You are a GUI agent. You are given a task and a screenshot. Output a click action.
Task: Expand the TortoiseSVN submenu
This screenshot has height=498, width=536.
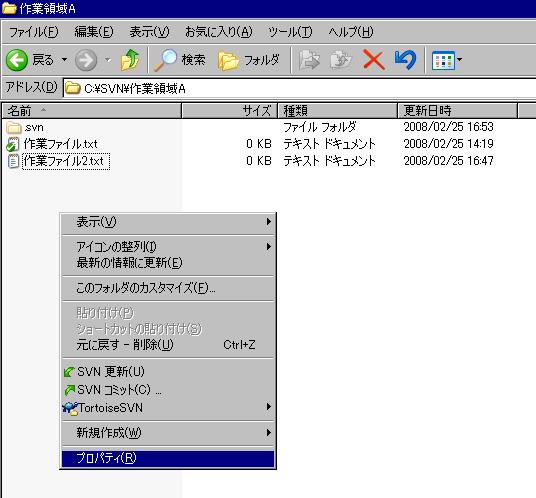click(x=168, y=407)
